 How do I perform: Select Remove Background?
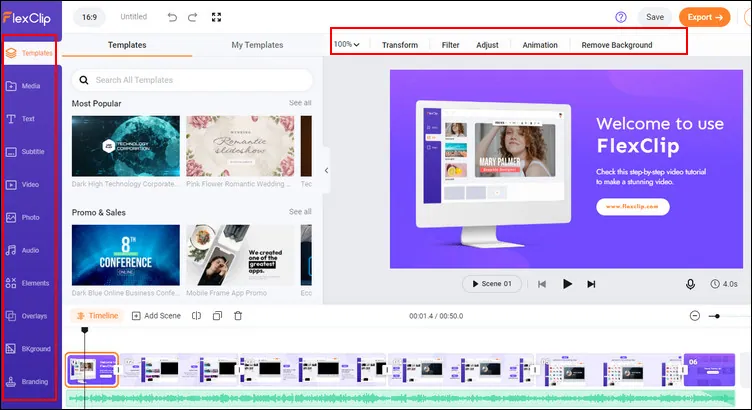(x=617, y=45)
